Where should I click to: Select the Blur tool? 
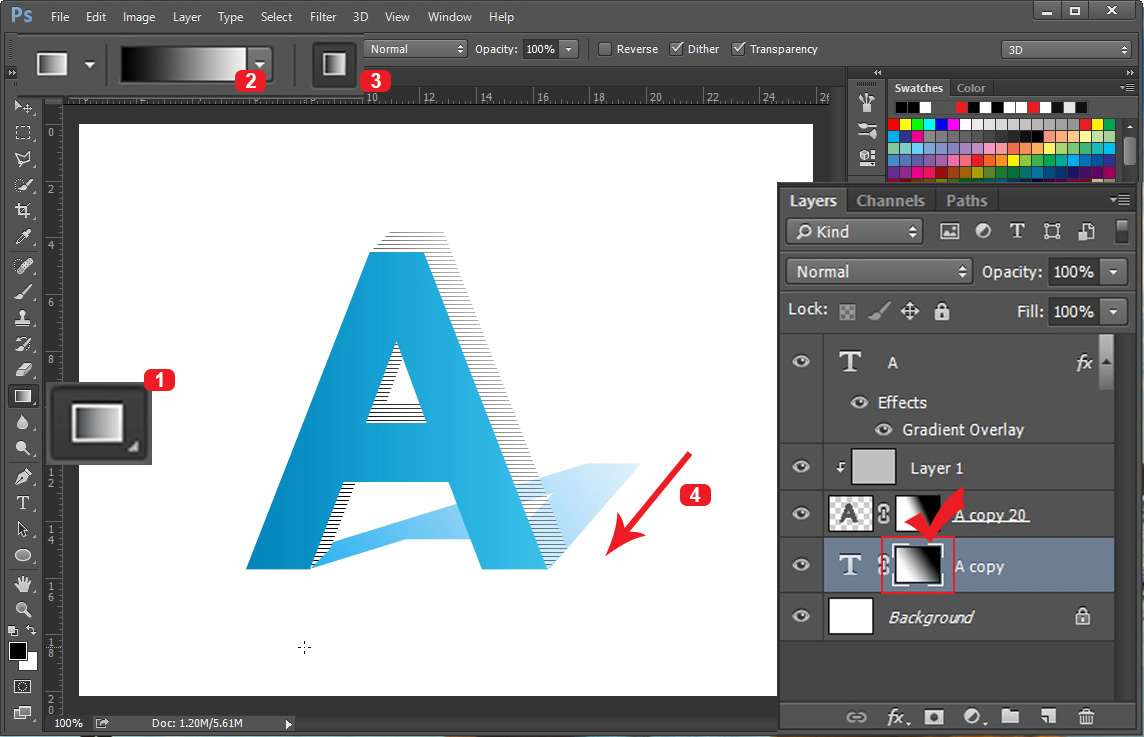click(23, 422)
